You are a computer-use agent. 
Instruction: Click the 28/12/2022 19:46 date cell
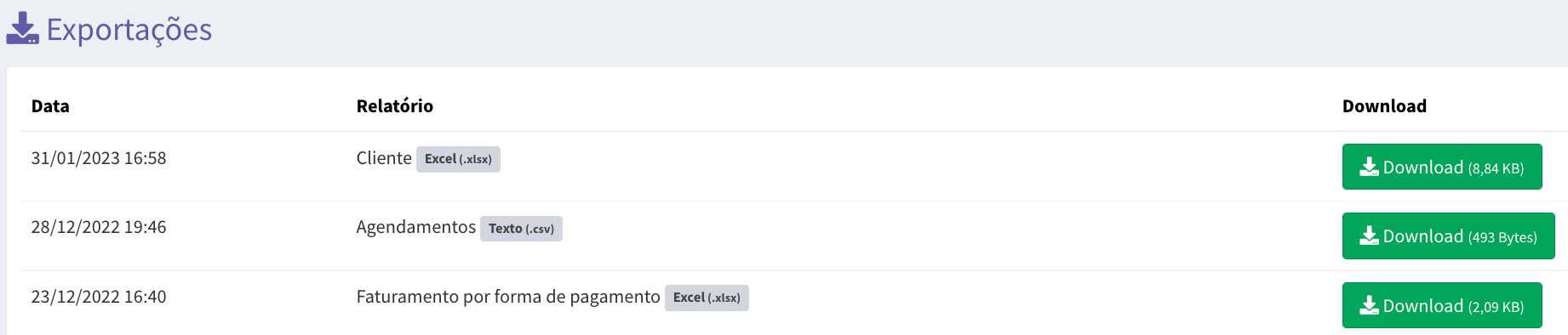click(99, 227)
